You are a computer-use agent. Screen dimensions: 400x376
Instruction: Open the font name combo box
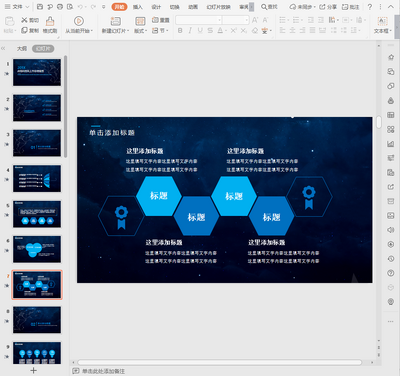(x=199, y=20)
